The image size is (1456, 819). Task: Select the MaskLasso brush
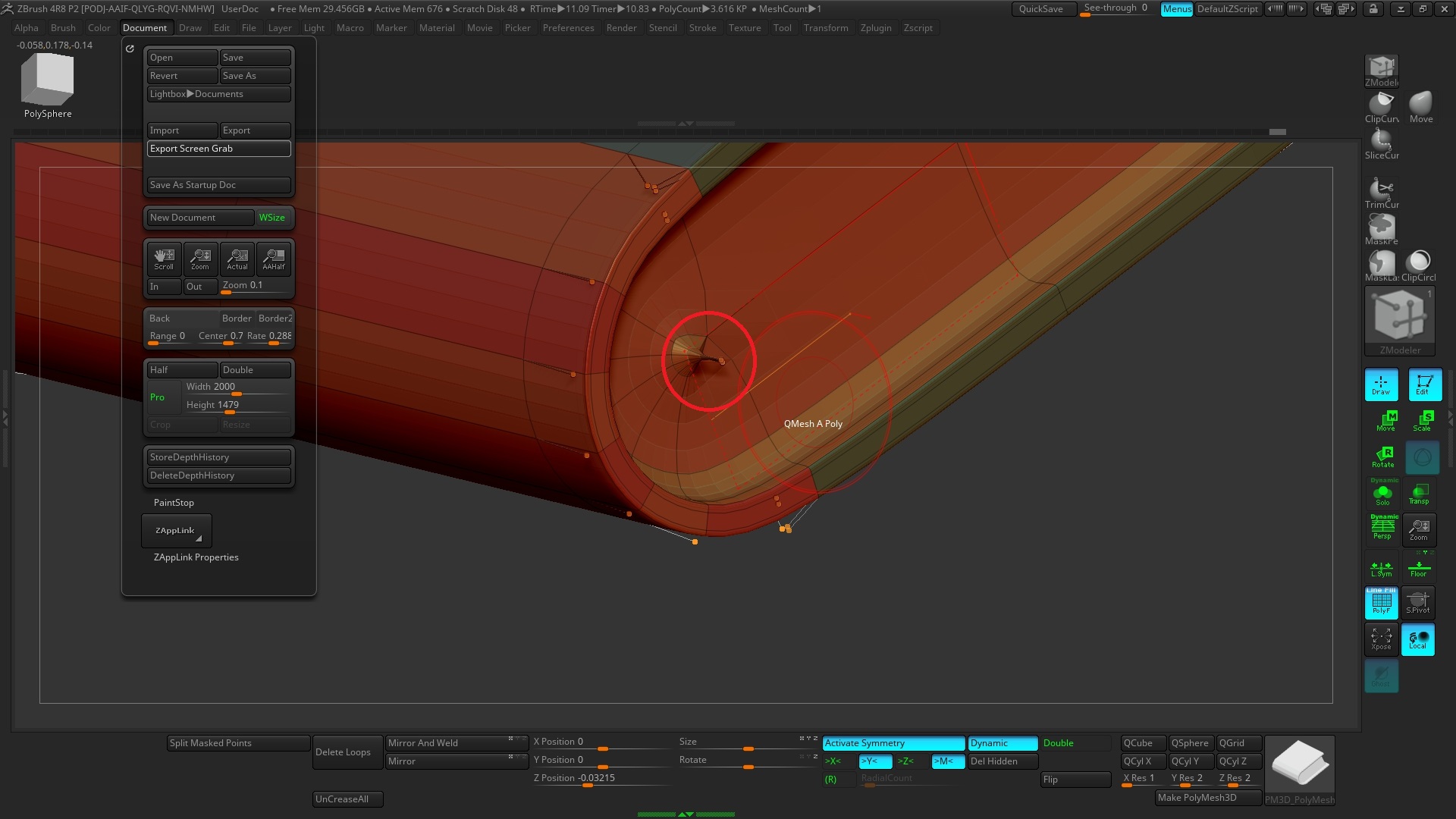click(x=1381, y=266)
